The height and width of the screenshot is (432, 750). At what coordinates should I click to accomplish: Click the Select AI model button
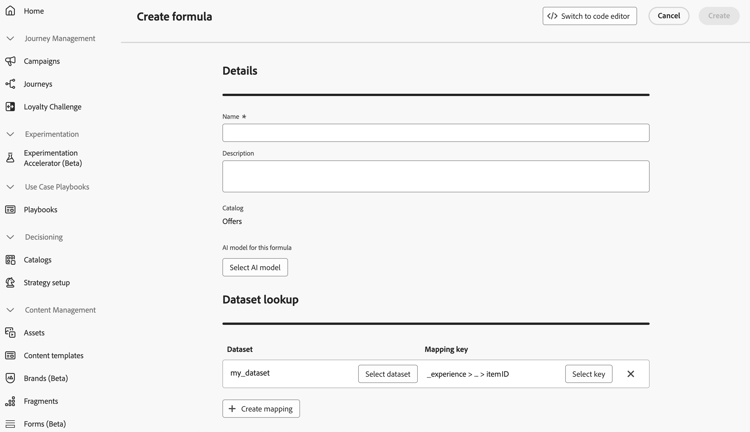(255, 267)
